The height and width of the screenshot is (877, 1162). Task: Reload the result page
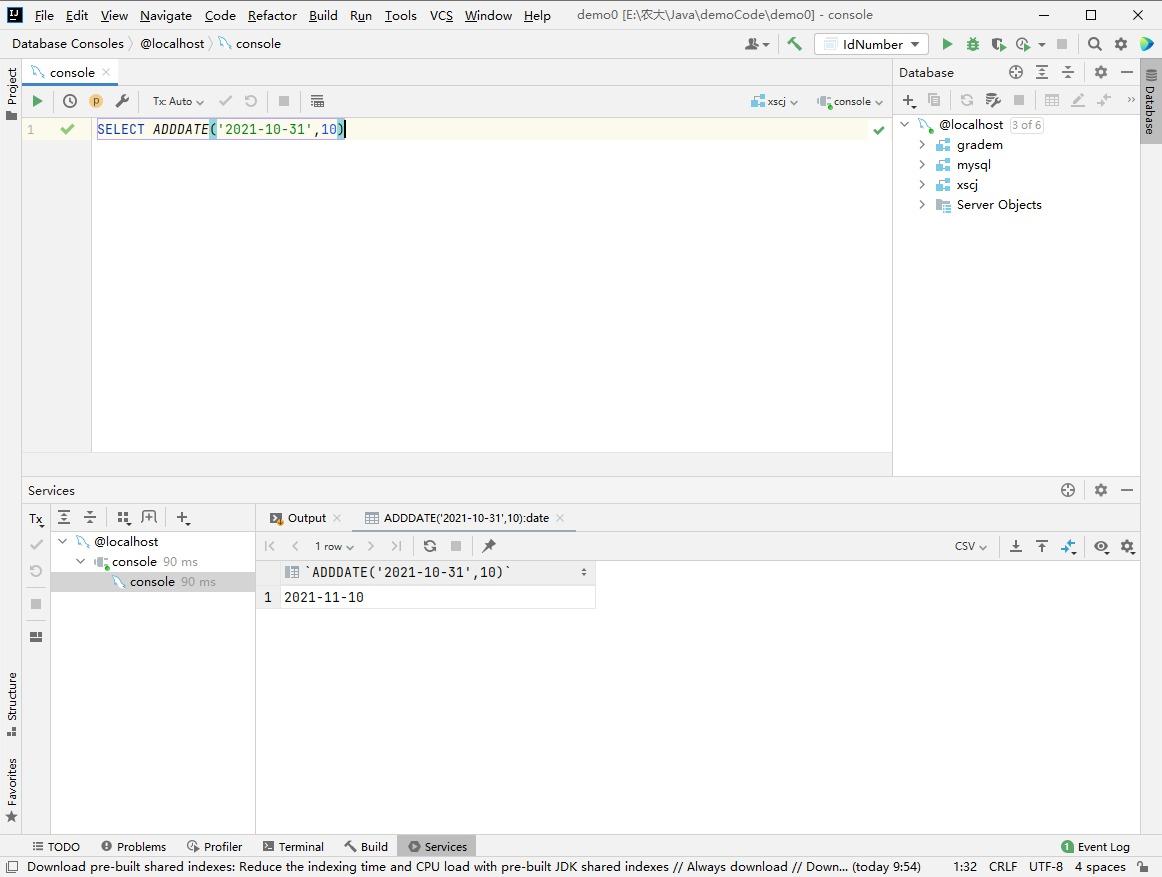click(x=430, y=546)
